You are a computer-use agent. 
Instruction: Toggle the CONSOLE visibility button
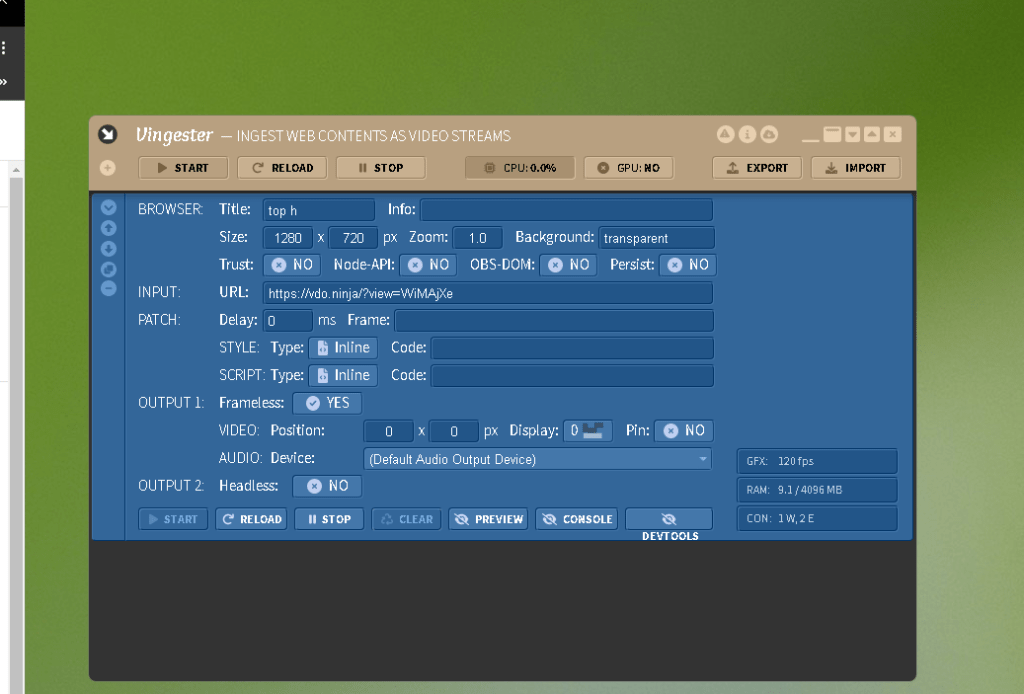pos(577,519)
